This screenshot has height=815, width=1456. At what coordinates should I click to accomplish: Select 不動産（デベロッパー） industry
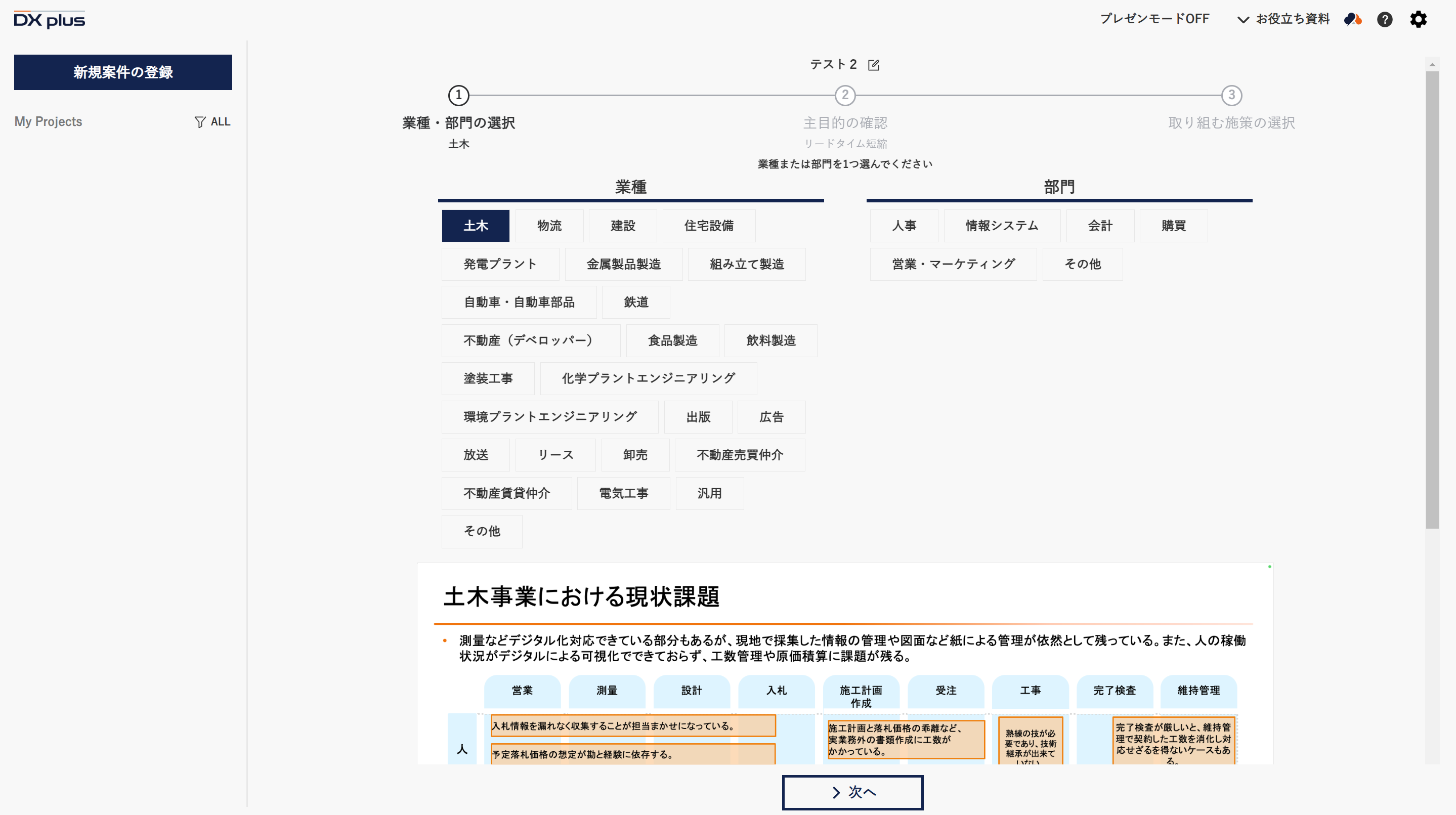click(x=531, y=341)
